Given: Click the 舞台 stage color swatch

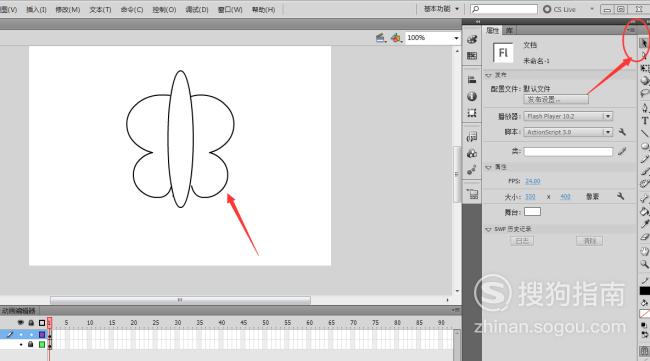Looking at the screenshot, I should (532, 212).
